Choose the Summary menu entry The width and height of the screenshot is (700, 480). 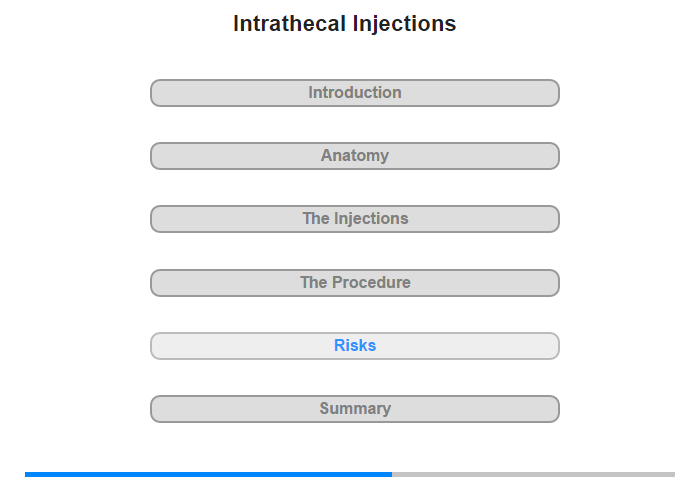click(x=355, y=409)
